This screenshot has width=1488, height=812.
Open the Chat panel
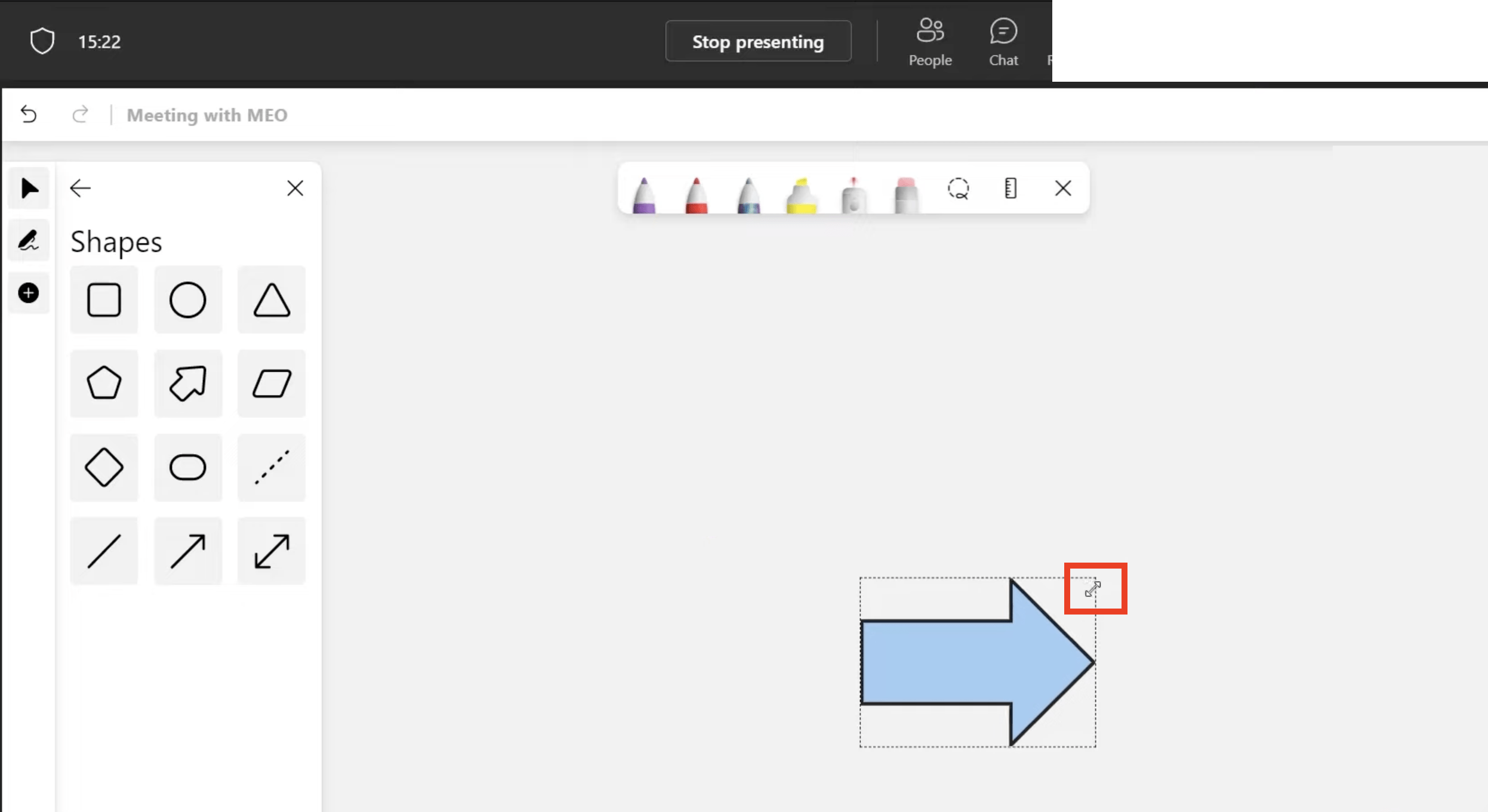click(x=1003, y=42)
